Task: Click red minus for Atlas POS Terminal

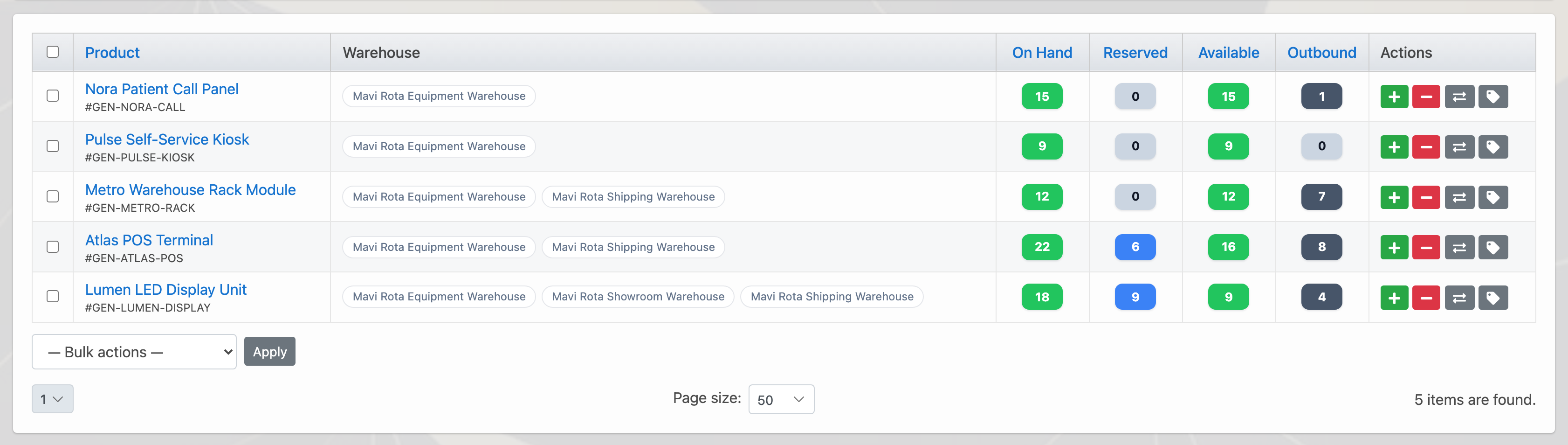Action: (x=1425, y=247)
